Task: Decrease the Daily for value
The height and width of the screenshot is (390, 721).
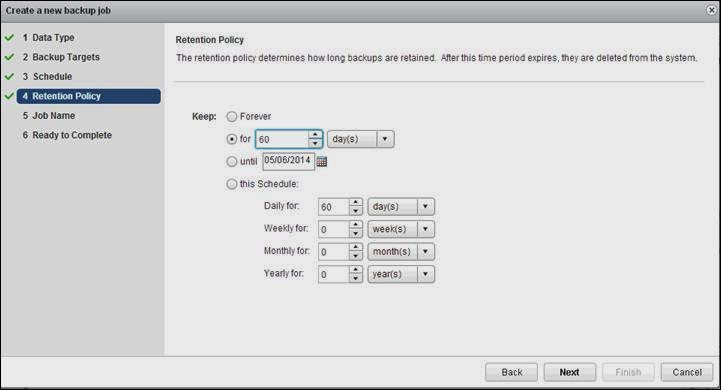Action: [x=355, y=211]
